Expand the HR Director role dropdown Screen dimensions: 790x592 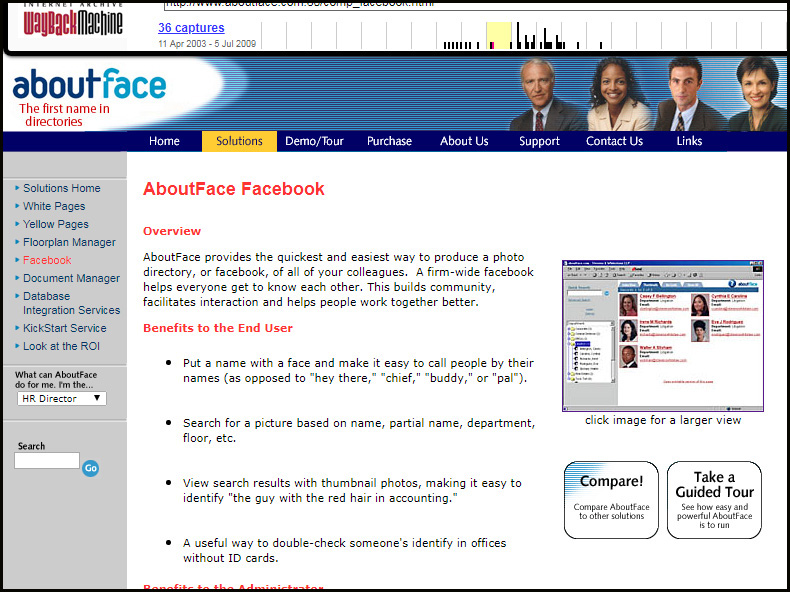tap(61, 399)
